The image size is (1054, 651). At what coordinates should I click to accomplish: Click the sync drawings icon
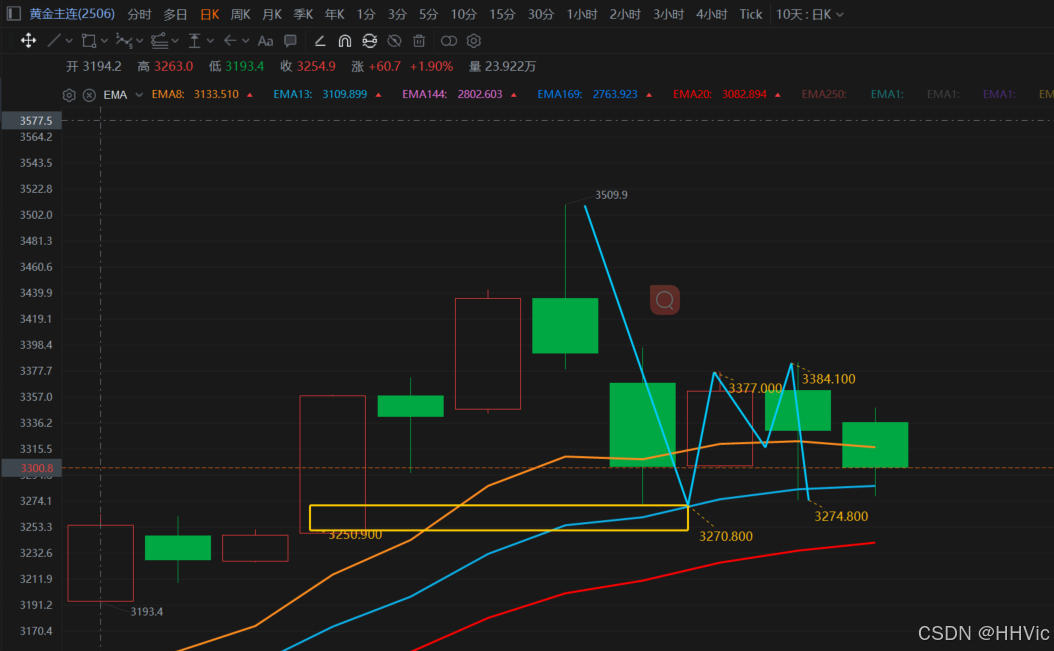click(370, 41)
